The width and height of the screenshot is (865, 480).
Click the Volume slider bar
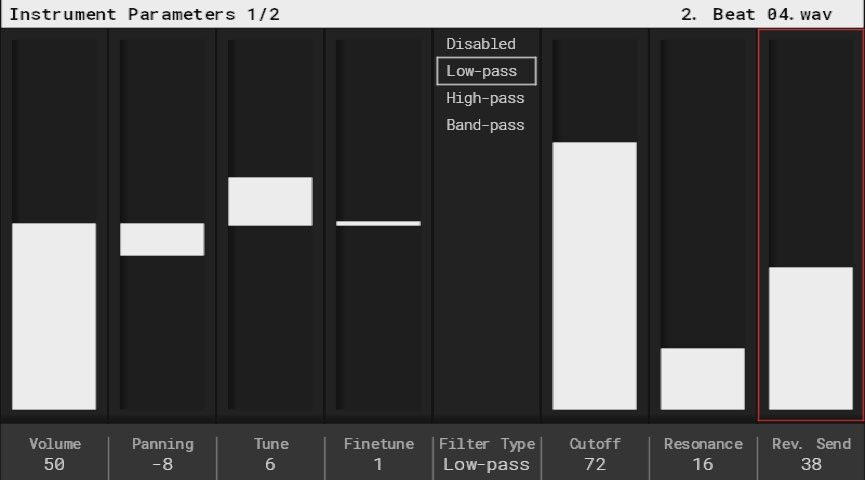(x=54, y=316)
